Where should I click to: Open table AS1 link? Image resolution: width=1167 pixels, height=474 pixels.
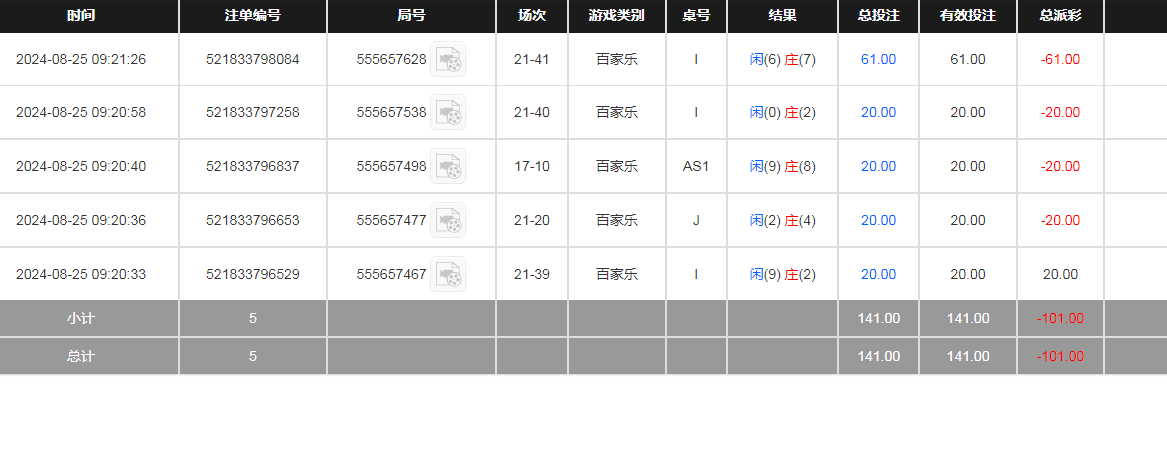pos(696,167)
